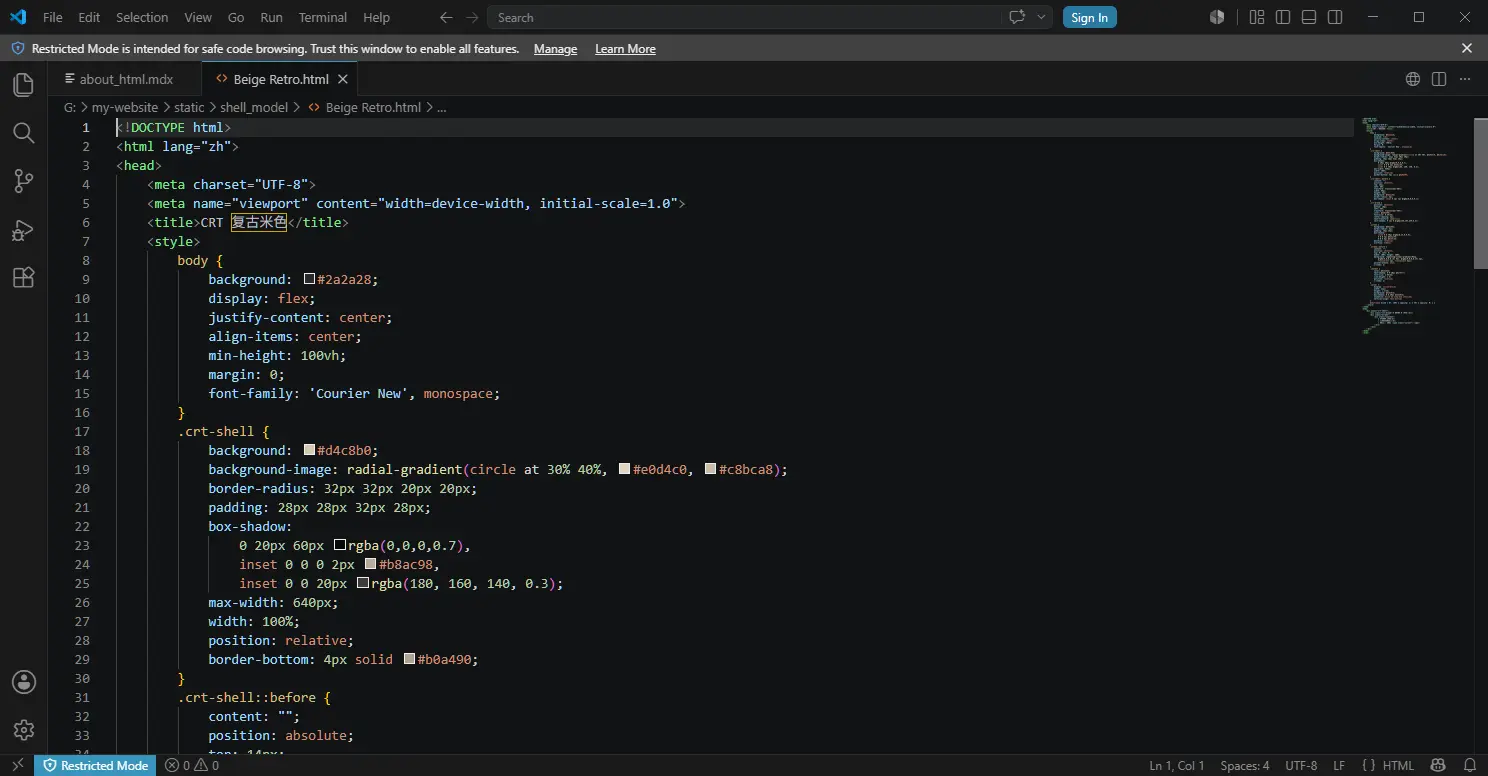Screen dimensions: 1488x776
Task: Open the File menu
Action: [x=53, y=17]
